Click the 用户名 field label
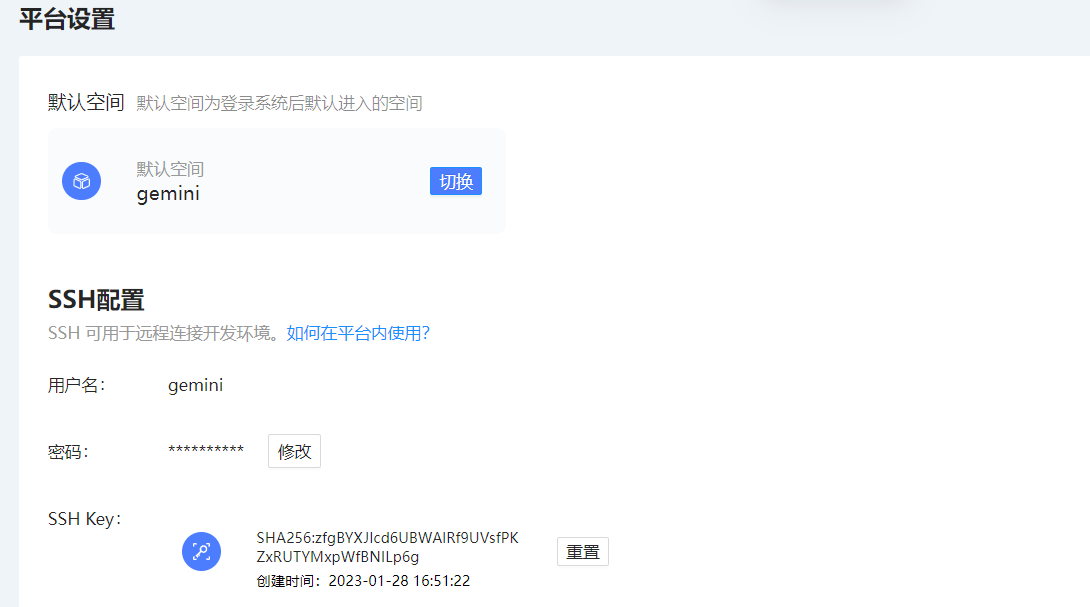The height and width of the screenshot is (607, 1090). click(x=76, y=385)
